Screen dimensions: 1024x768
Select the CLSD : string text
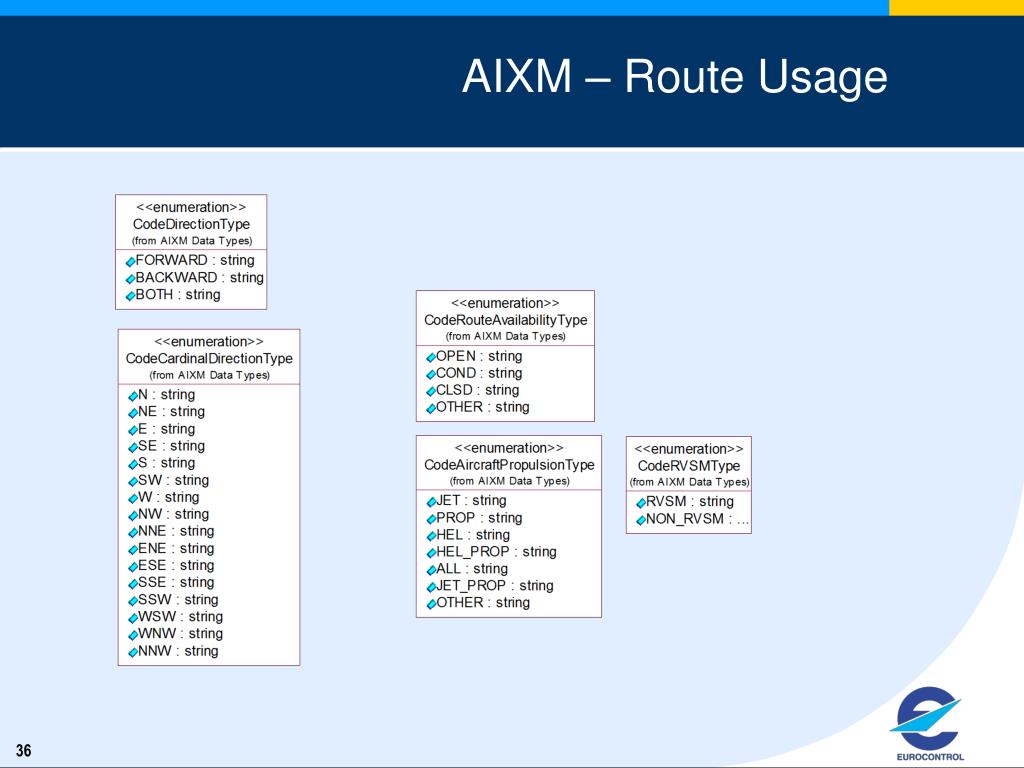tap(477, 390)
